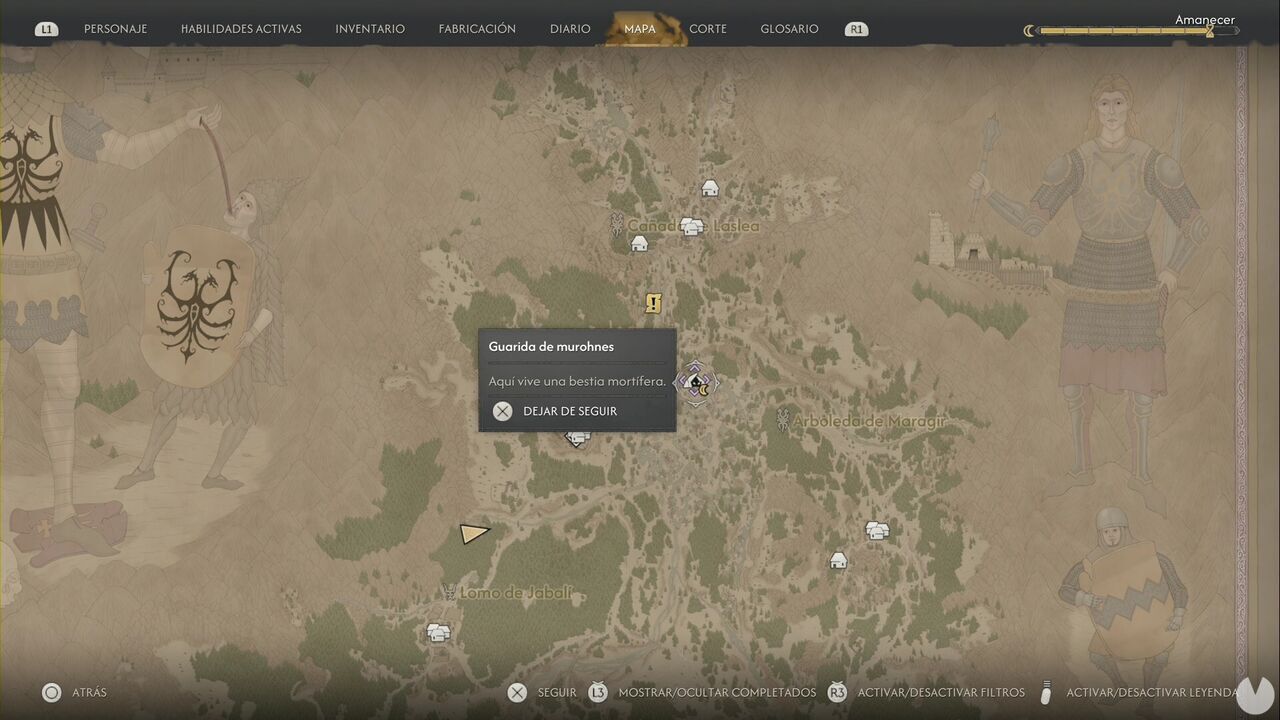Click the R3 icon for map filters
The height and width of the screenshot is (720, 1280).
click(x=837, y=692)
